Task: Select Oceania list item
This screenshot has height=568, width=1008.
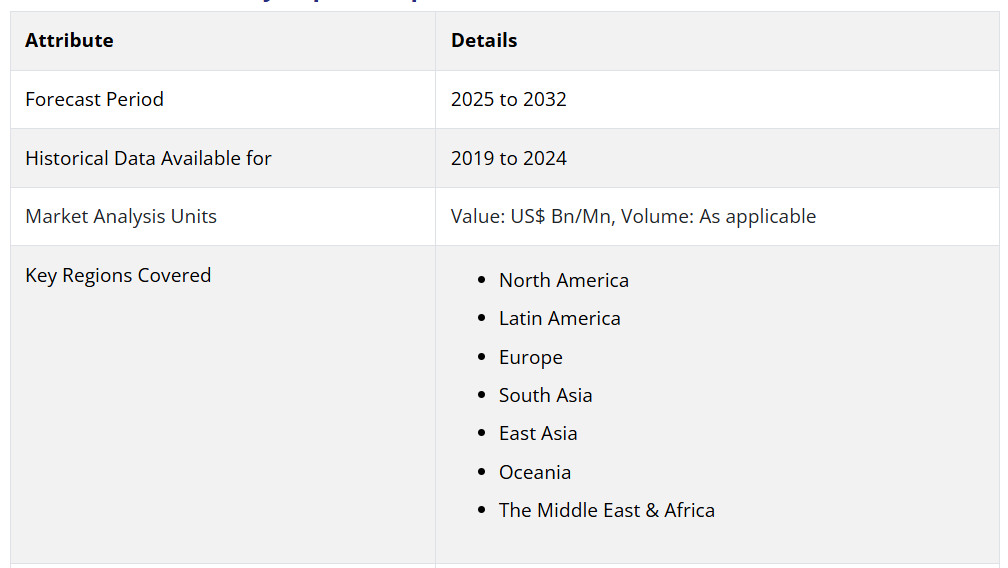Action: [535, 472]
